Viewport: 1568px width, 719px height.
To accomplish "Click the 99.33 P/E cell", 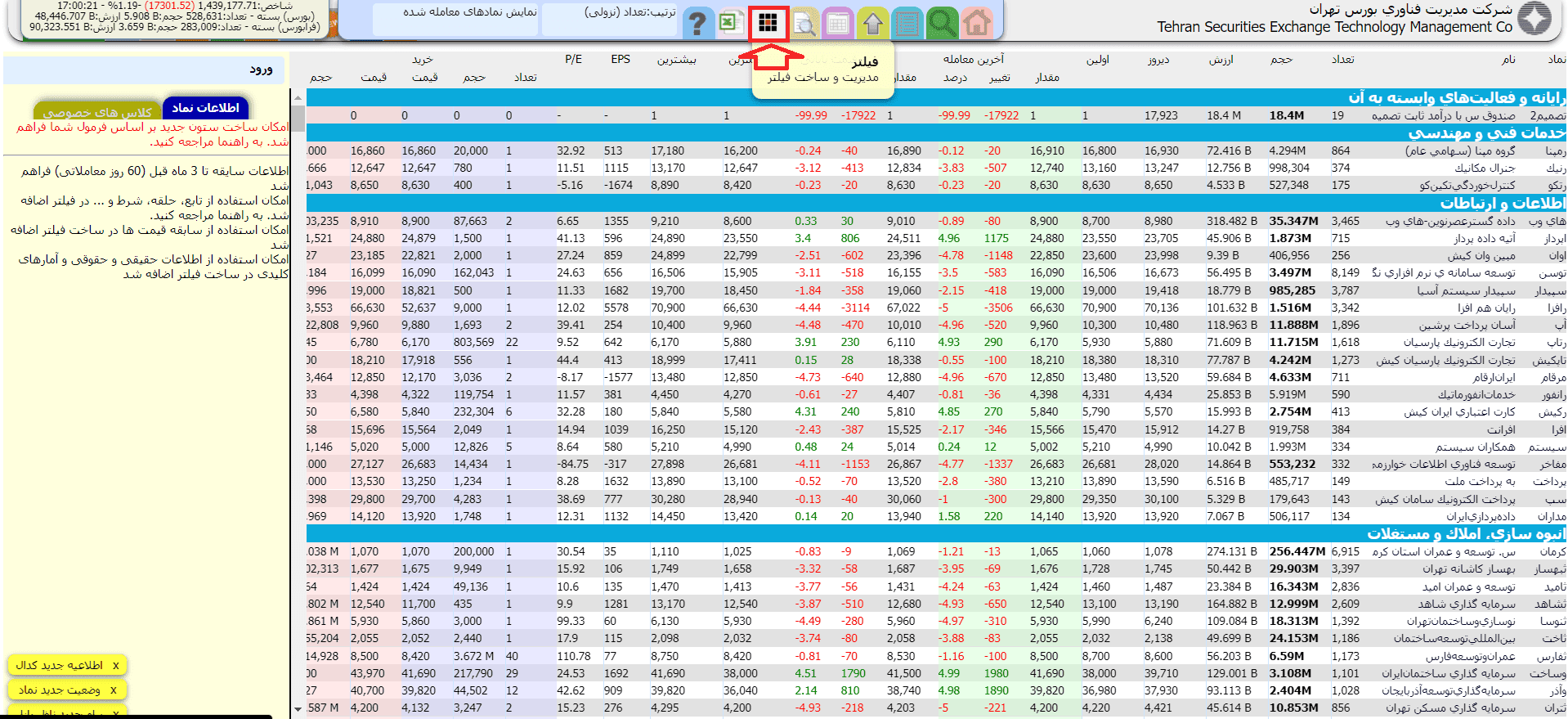I will tap(571, 621).
